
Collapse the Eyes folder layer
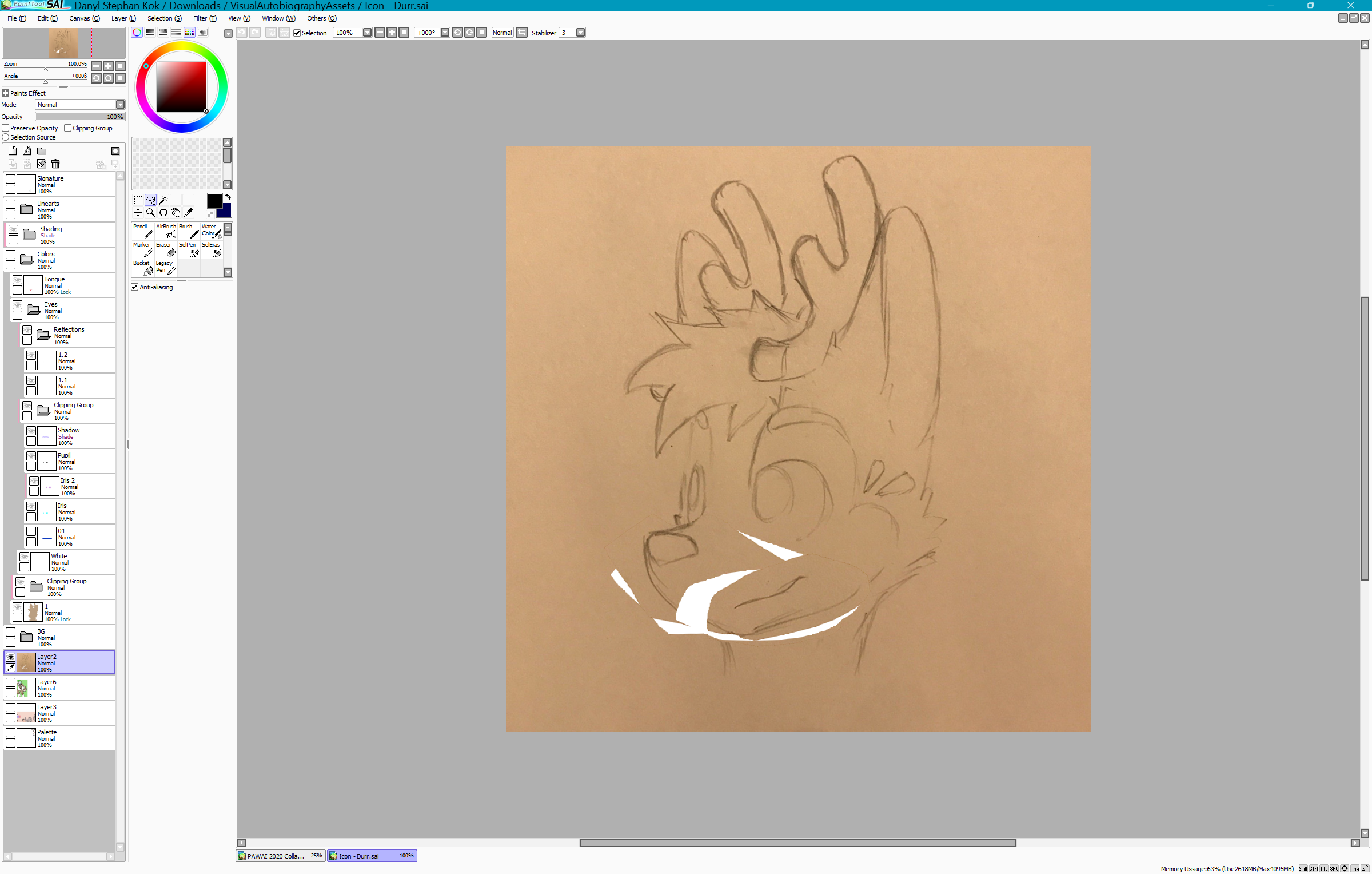[33, 309]
